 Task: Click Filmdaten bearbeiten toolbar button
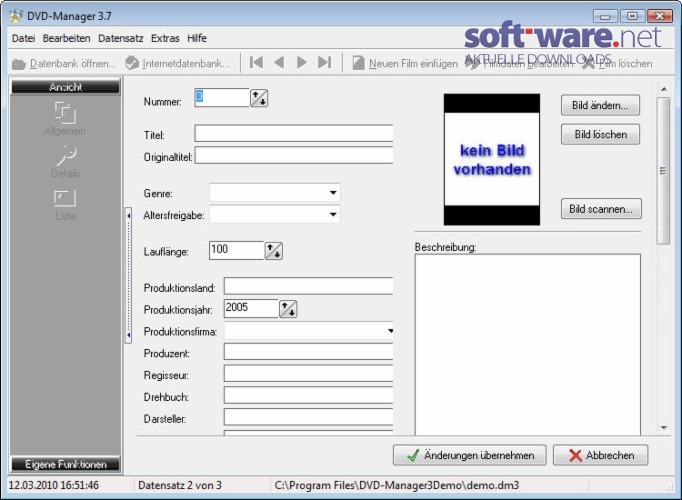(x=519, y=63)
